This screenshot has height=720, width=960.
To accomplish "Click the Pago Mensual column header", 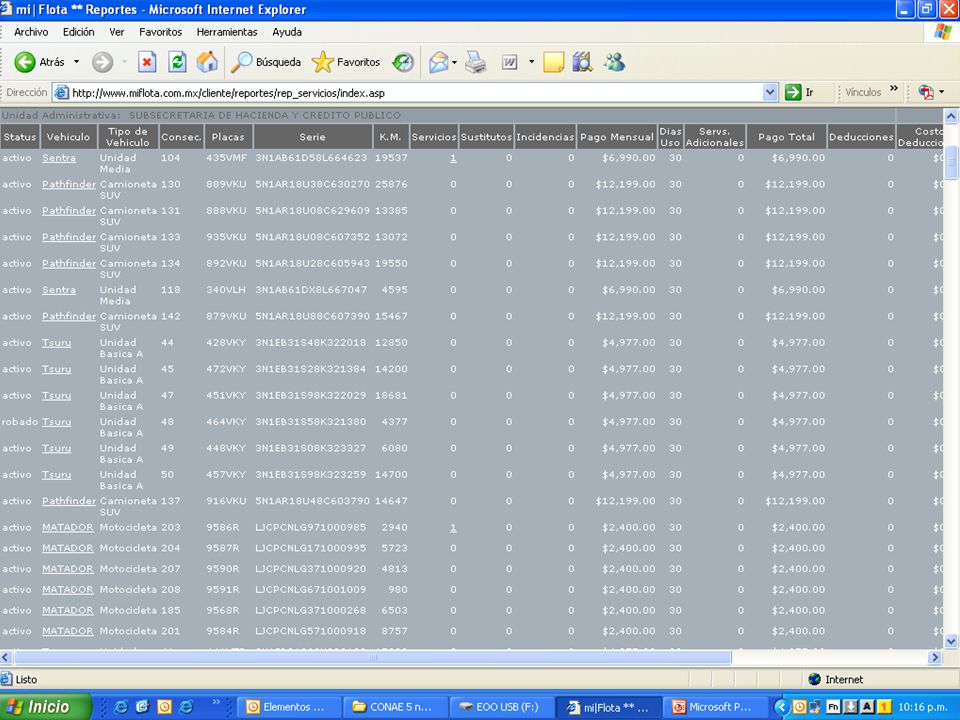I will (617, 137).
